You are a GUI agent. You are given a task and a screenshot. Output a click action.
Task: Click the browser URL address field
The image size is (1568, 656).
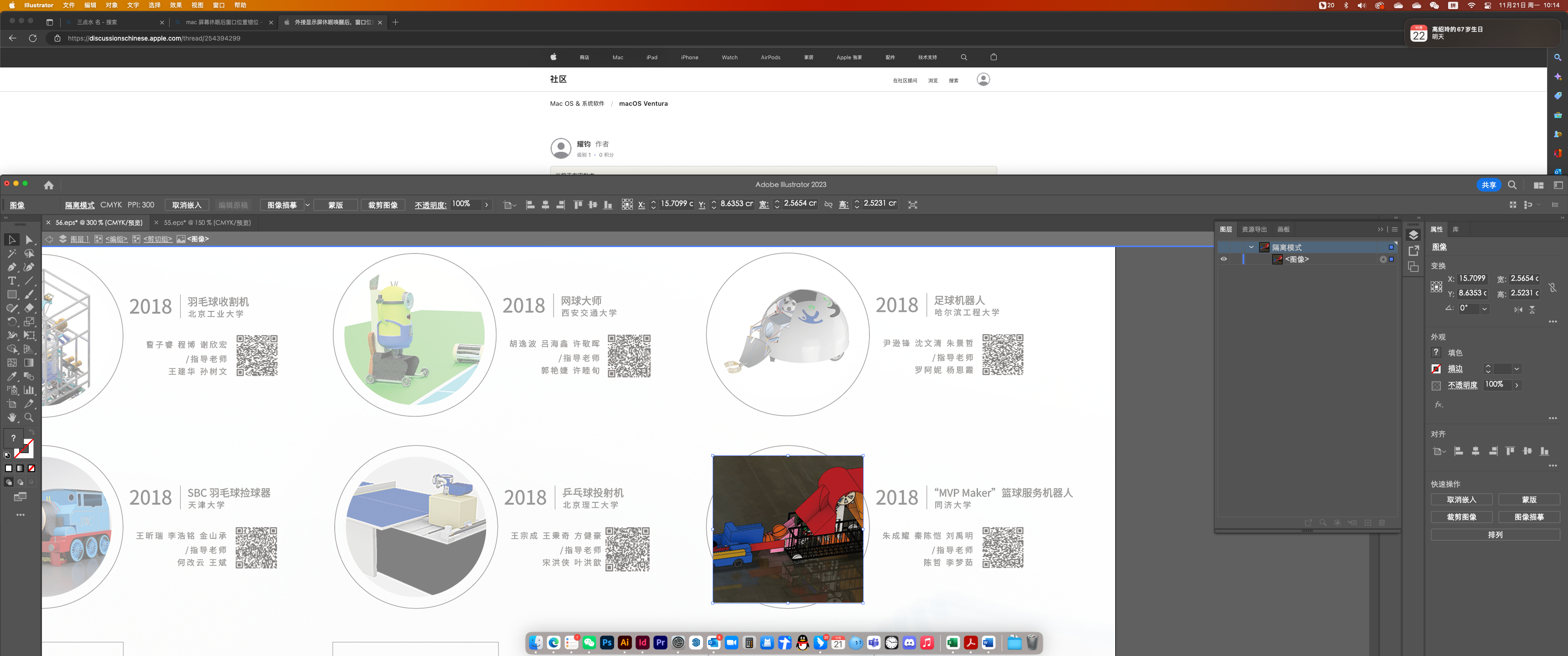[x=153, y=38]
